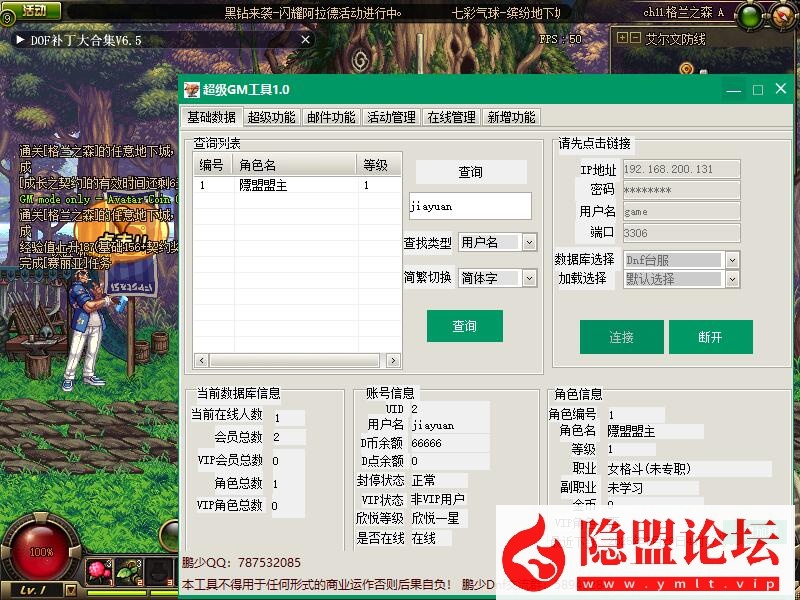The height and width of the screenshot is (600, 800).
Task: Click the play arrow on DOF补丁大合集 bar
Action: (x=18, y=41)
